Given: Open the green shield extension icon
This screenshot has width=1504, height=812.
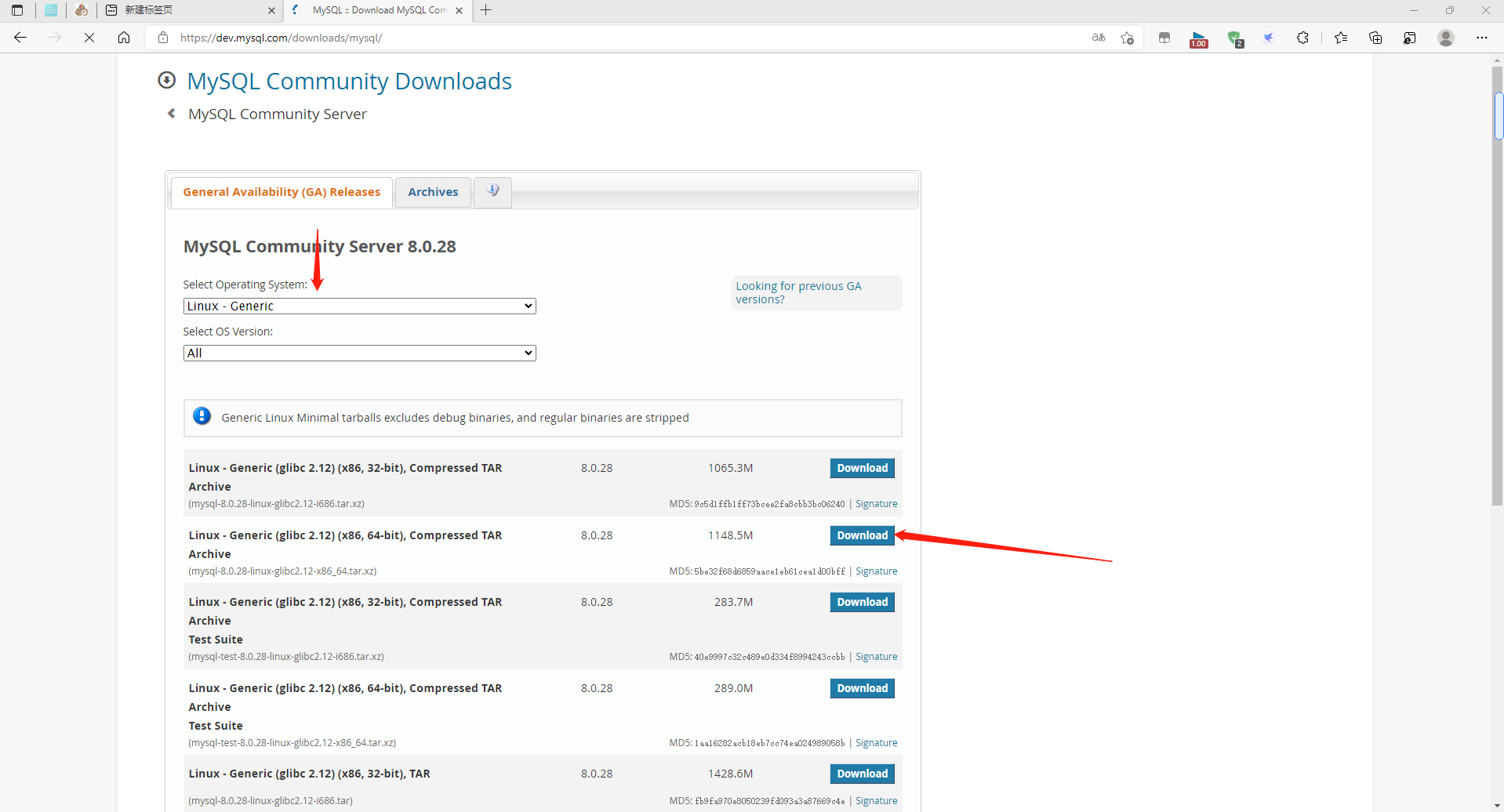Looking at the screenshot, I should pos(1235,38).
